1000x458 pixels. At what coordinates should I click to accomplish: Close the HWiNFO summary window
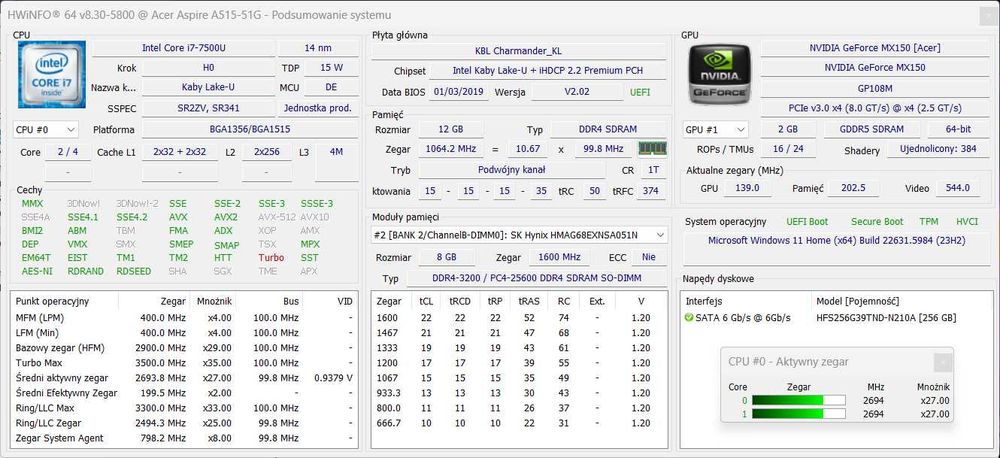[989, 15]
